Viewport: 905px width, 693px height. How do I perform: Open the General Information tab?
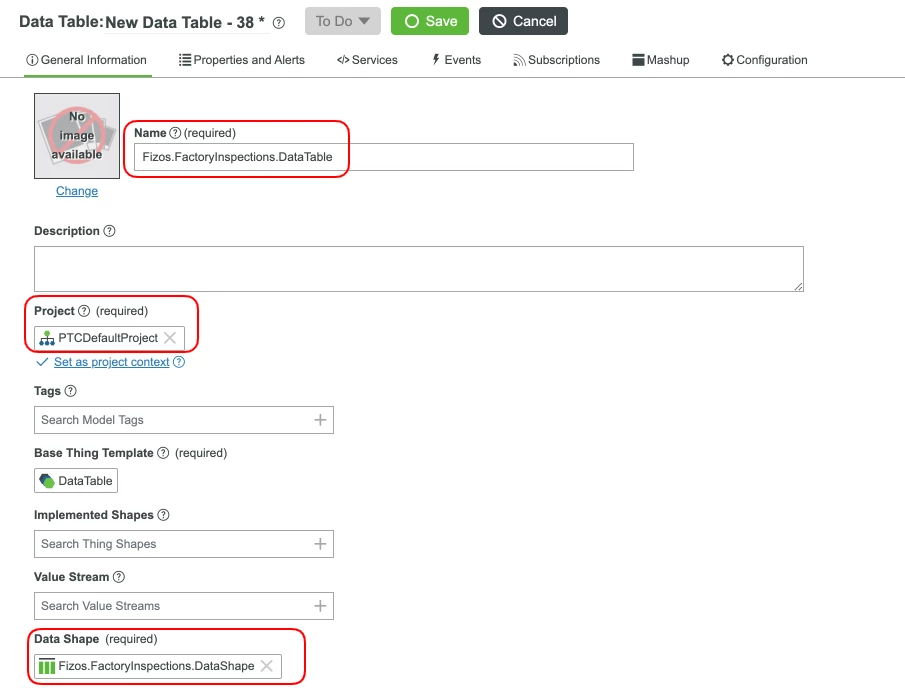pyautogui.click(x=87, y=60)
